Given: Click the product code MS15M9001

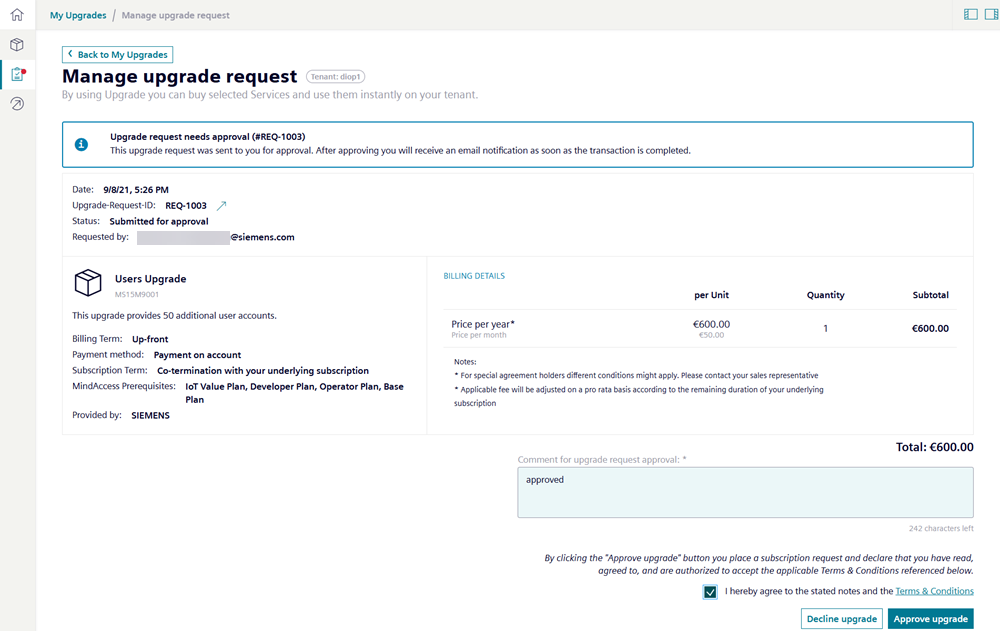Looking at the screenshot, I should (x=136, y=295).
